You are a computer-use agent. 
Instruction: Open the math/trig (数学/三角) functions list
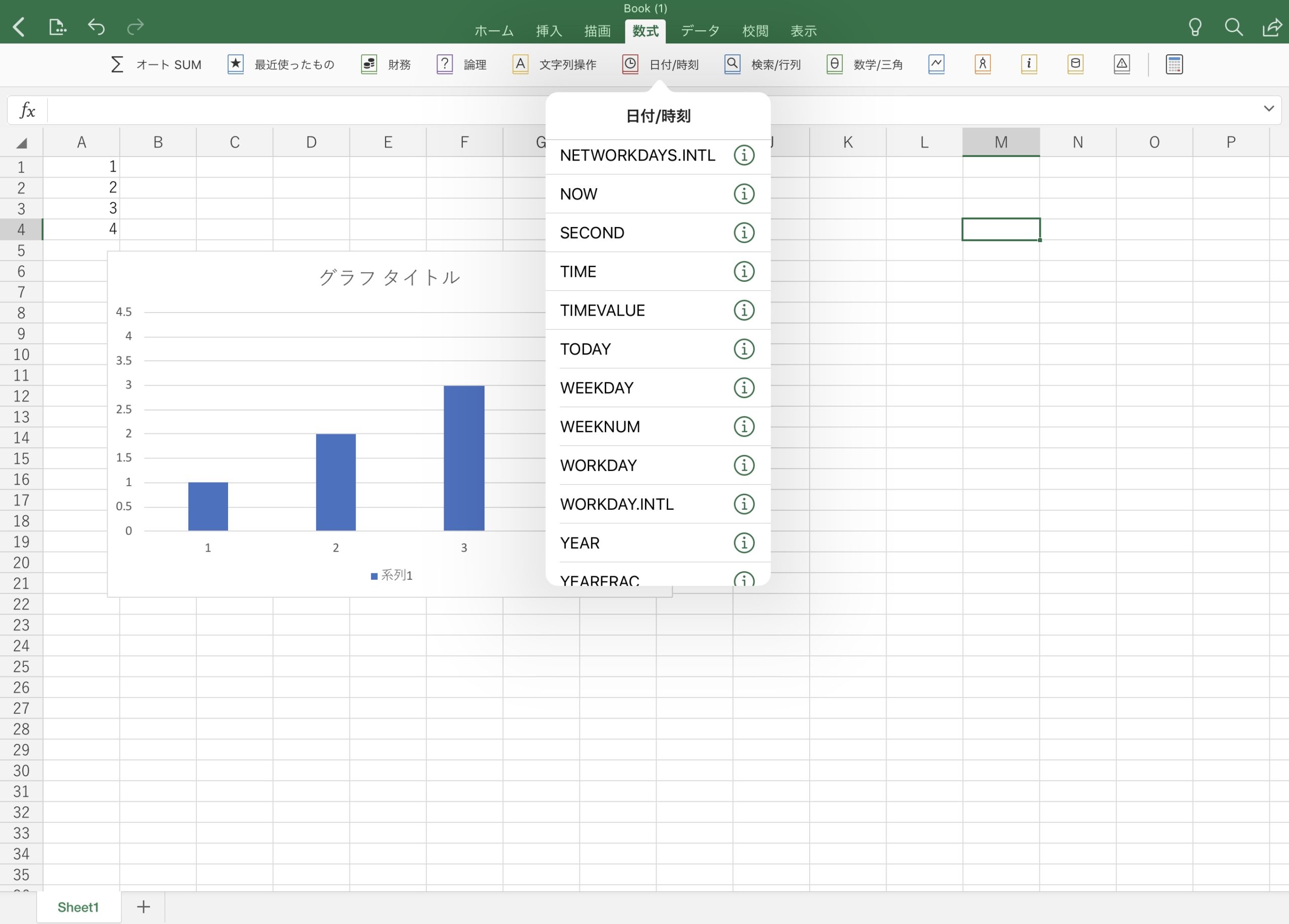tap(865, 64)
